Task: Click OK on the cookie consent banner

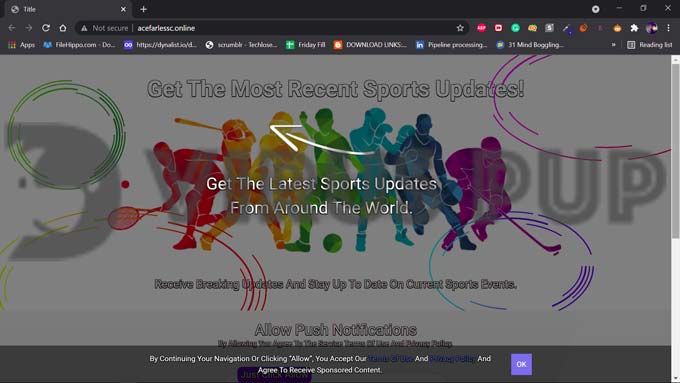Action: coord(521,364)
